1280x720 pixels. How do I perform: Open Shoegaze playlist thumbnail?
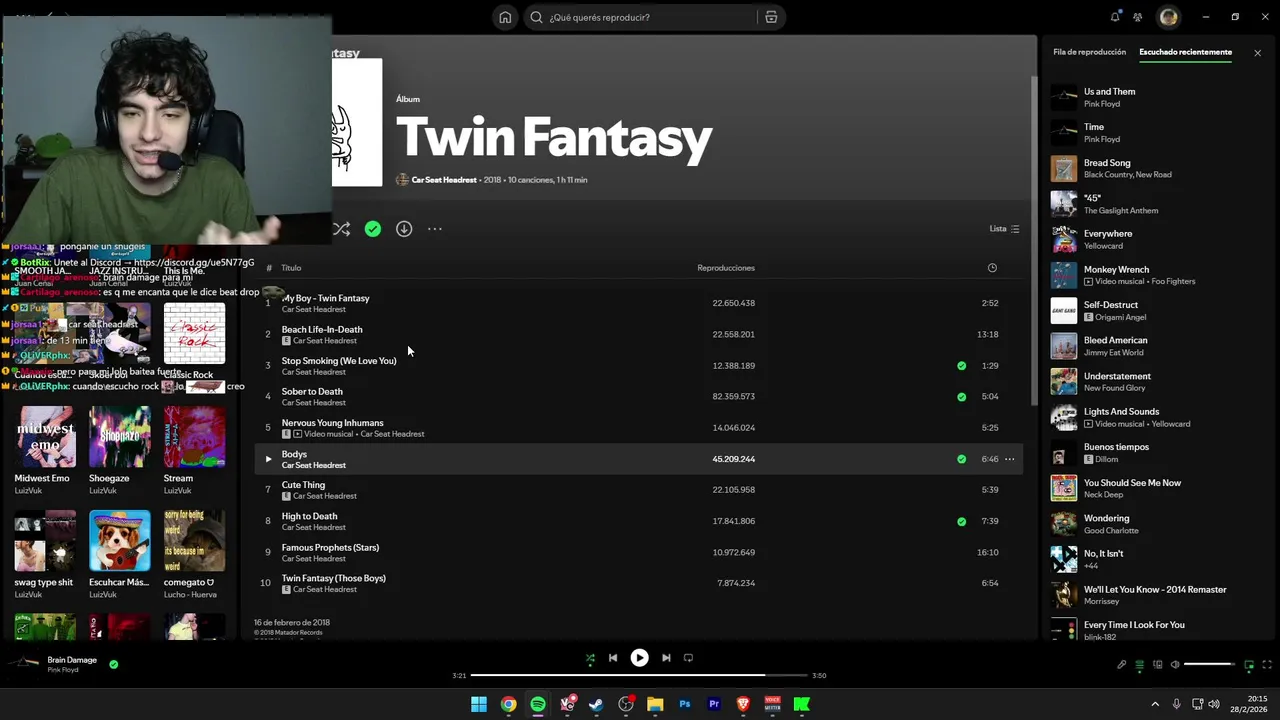coord(119,437)
